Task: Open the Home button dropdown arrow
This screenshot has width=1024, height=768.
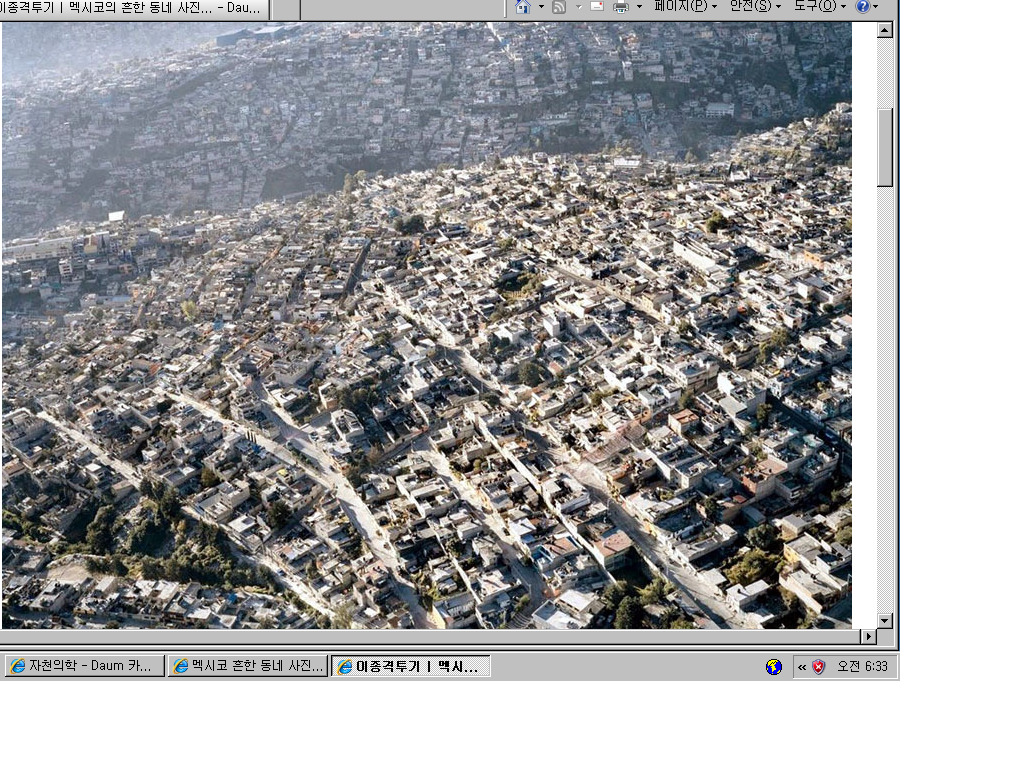Action: [541, 7]
